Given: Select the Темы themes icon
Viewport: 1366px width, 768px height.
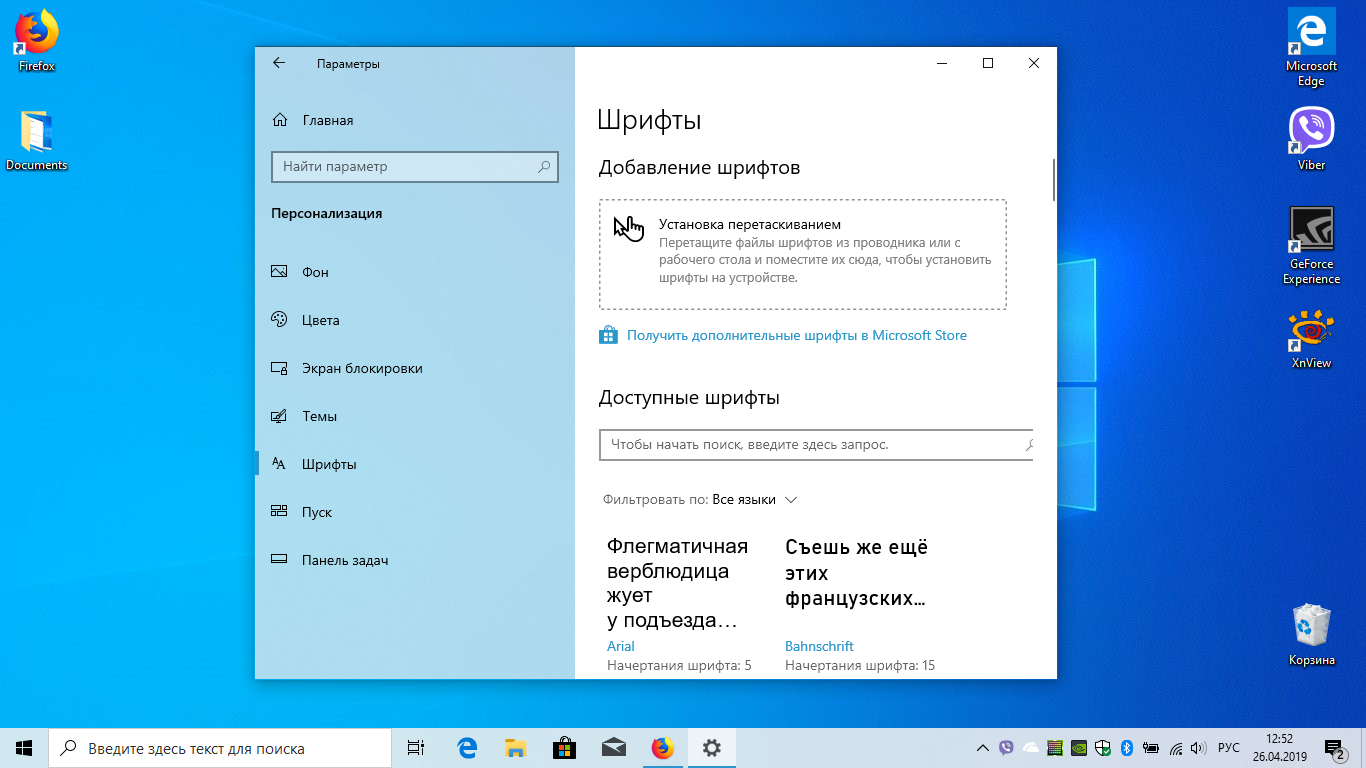Looking at the screenshot, I should pyautogui.click(x=280, y=416).
